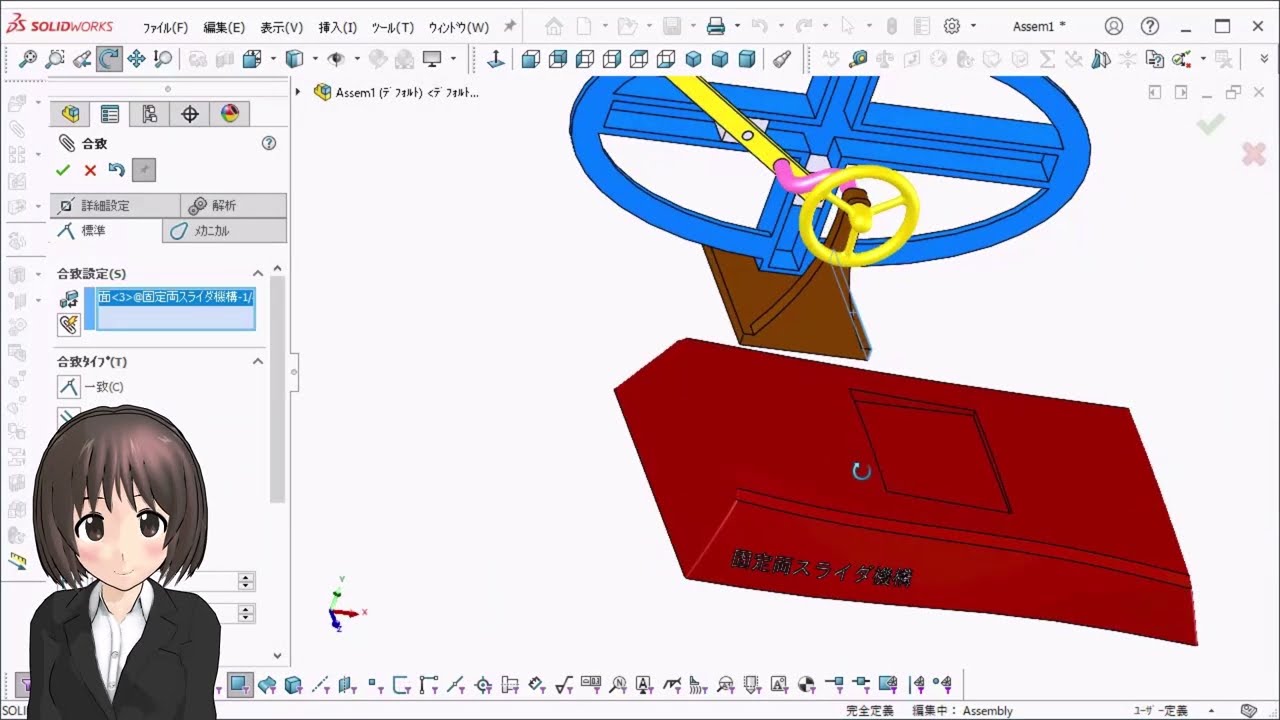Switch to FeatureManager design tree tab
The height and width of the screenshot is (720, 1280).
[x=70, y=114]
